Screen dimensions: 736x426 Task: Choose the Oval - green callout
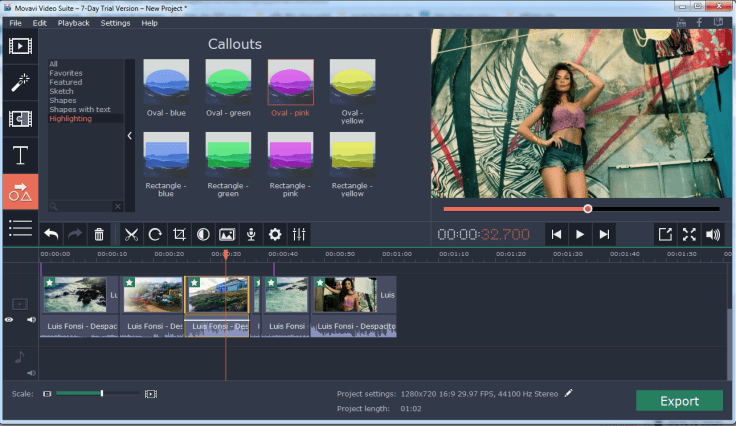pos(228,88)
